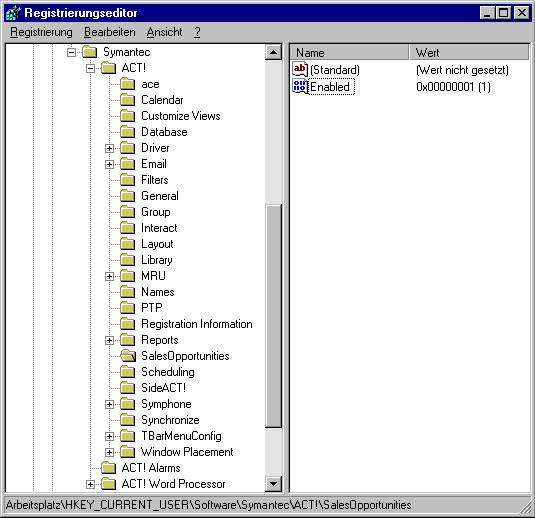Expand the Symphone key
The width and height of the screenshot is (535, 518).
pos(109,404)
